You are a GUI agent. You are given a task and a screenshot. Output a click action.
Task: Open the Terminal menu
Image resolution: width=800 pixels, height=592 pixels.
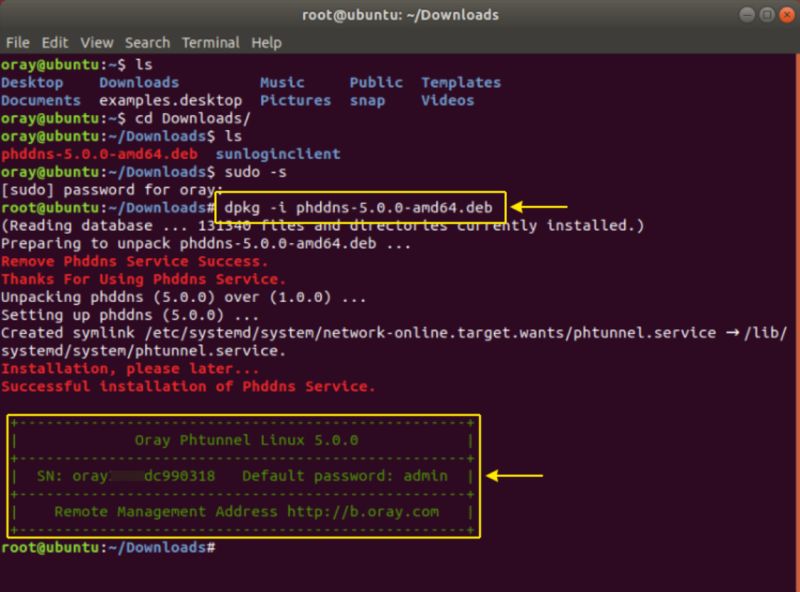[210, 43]
